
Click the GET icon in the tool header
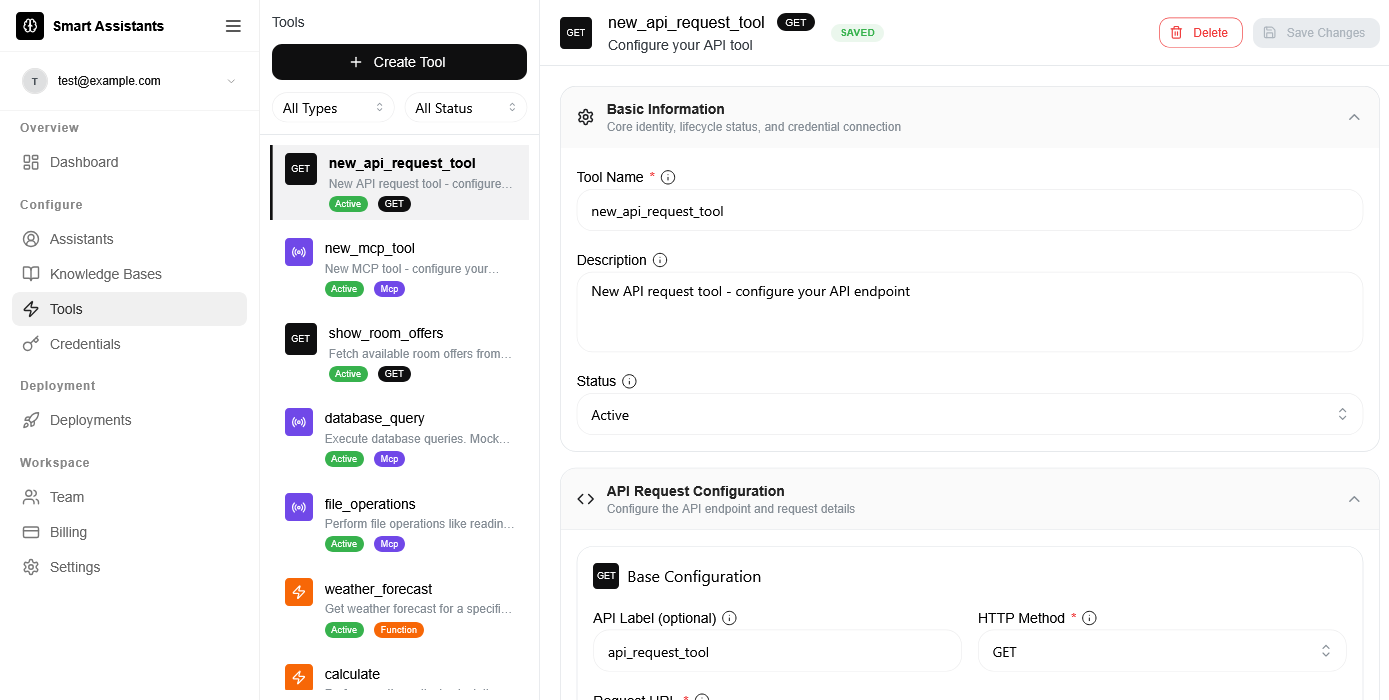576,33
